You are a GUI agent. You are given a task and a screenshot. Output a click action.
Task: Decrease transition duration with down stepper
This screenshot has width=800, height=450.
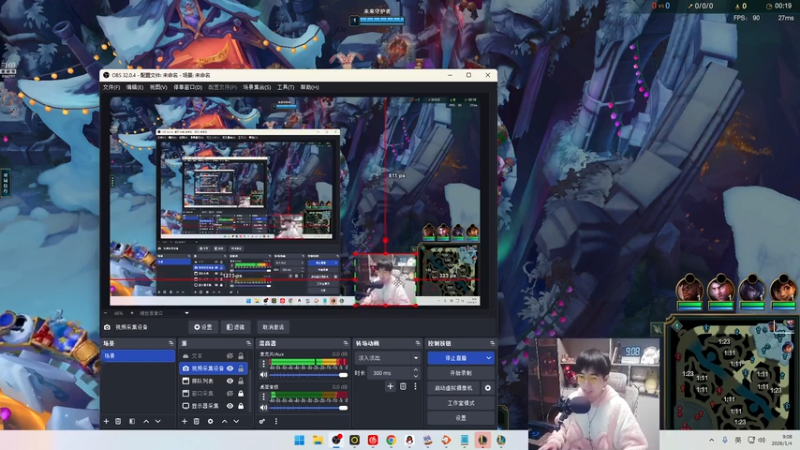[x=416, y=376]
